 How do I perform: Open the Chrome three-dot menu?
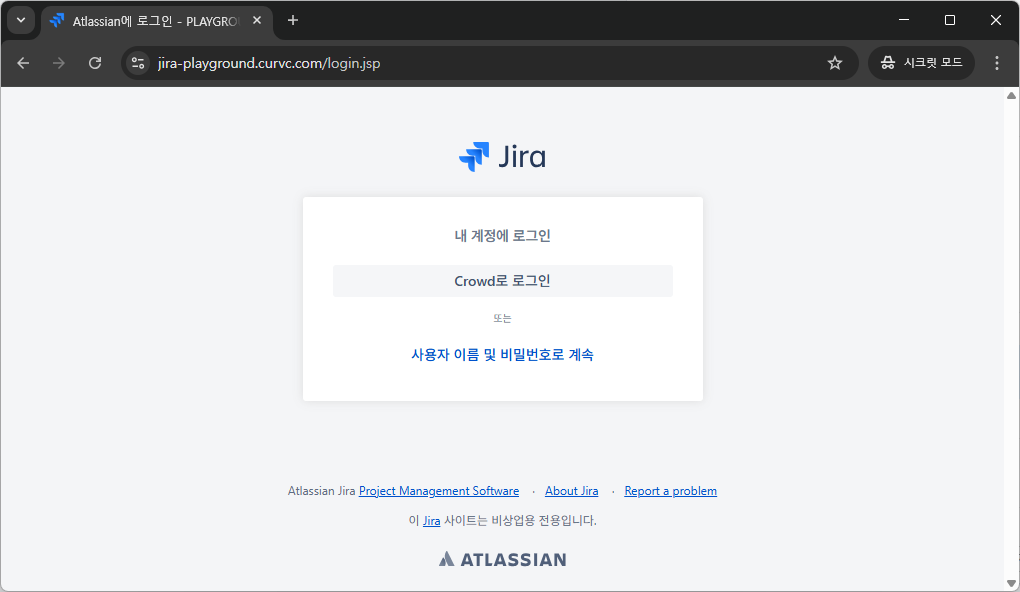pyautogui.click(x=996, y=63)
